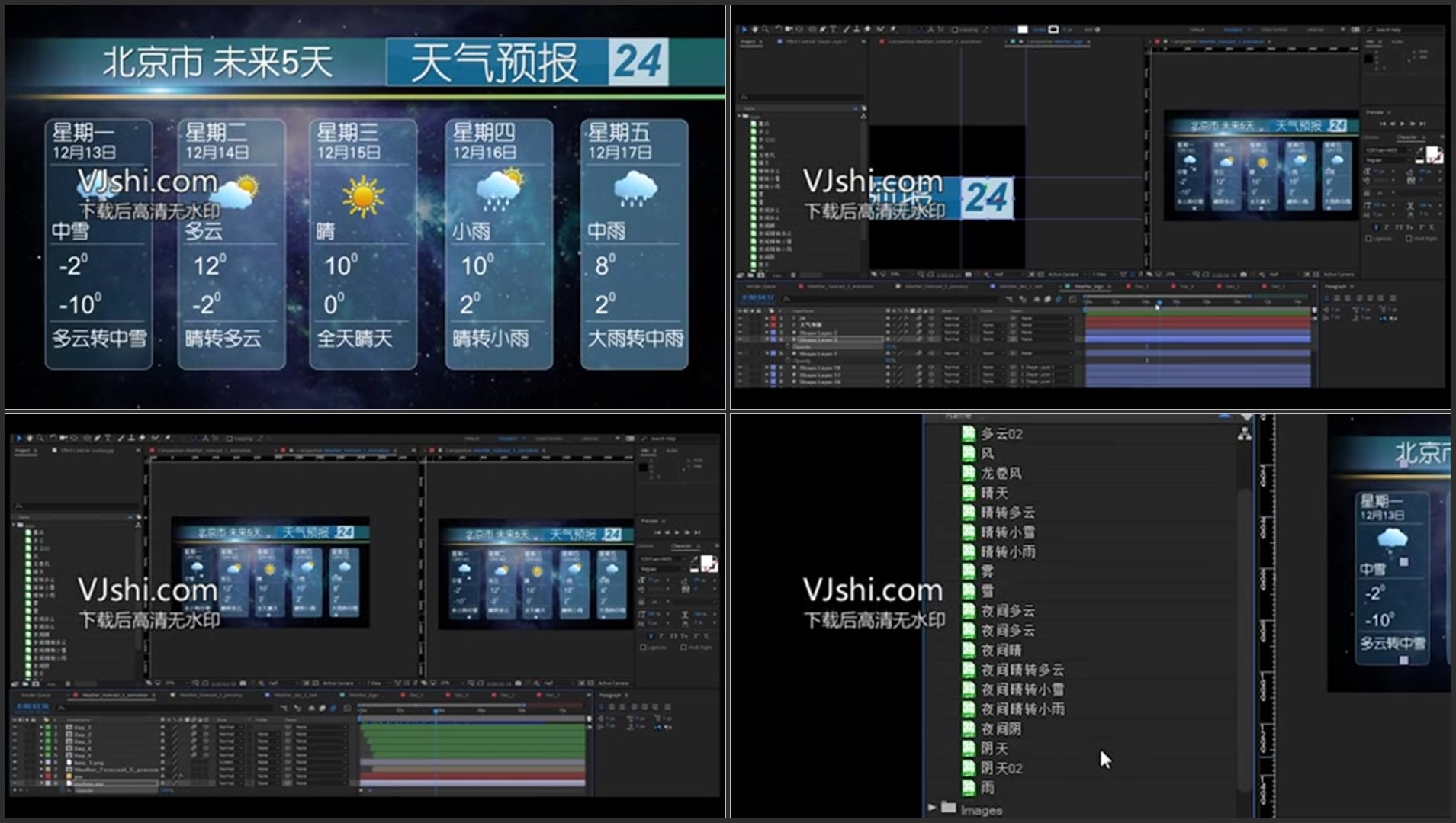Open Graph Editor icon in the Day_1 timeline

click(347, 708)
